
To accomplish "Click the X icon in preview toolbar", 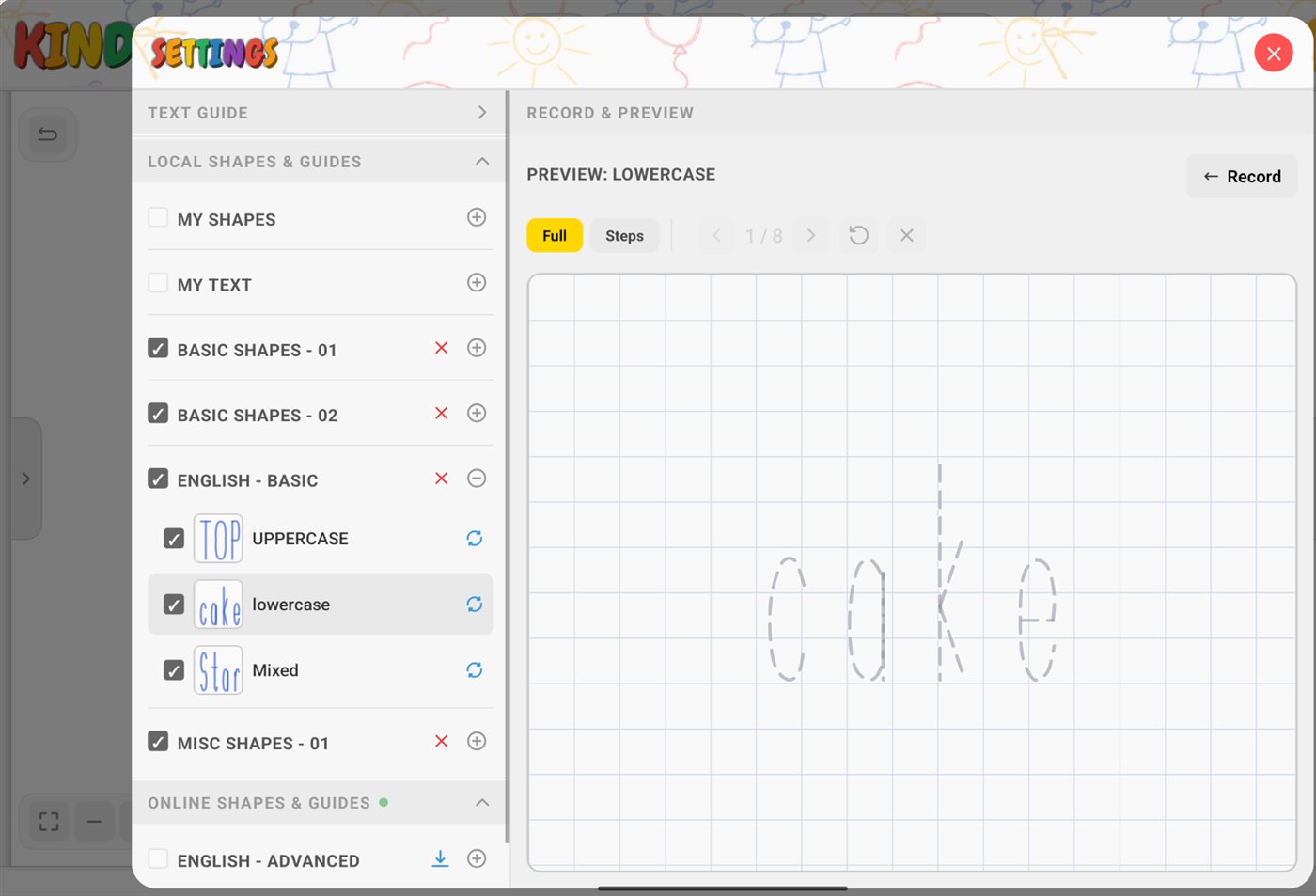I will click(906, 235).
